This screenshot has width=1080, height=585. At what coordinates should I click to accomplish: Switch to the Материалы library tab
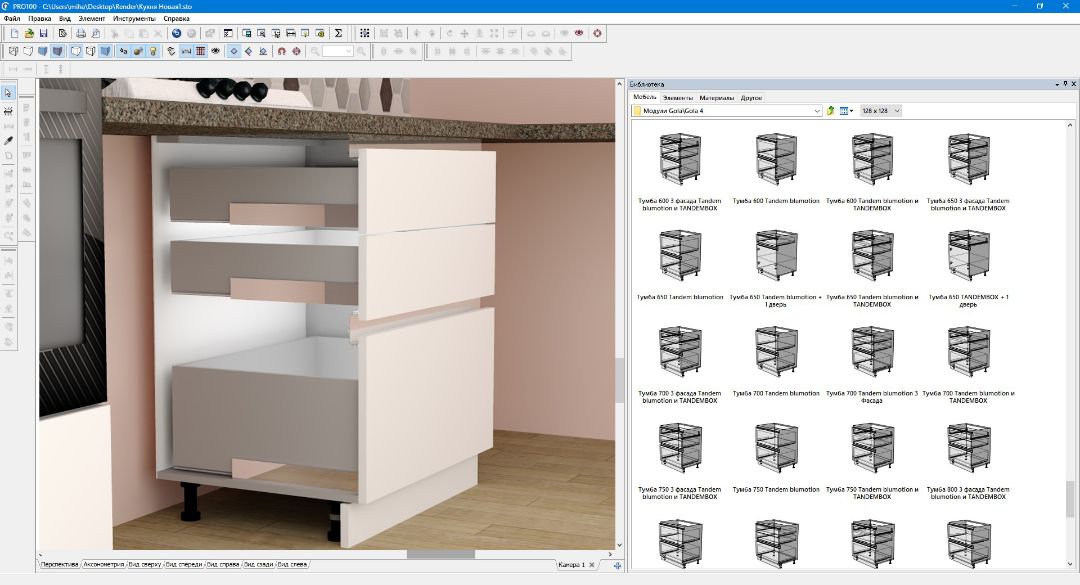point(716,98)
